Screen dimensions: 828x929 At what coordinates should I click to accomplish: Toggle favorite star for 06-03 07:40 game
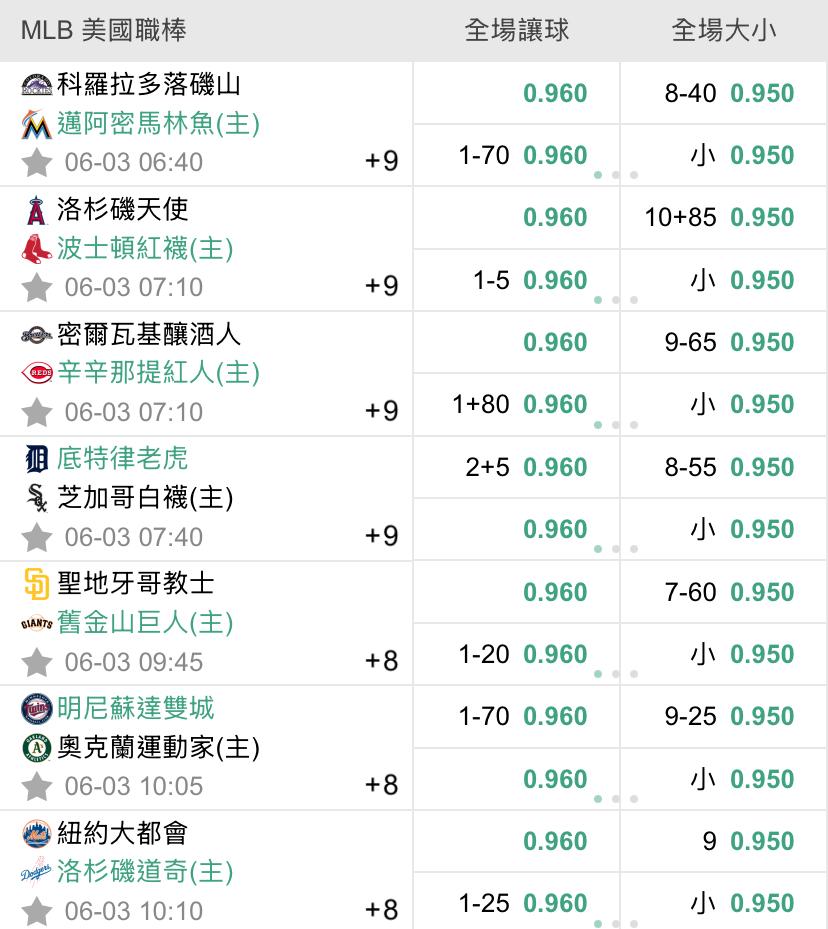point(37,537)
